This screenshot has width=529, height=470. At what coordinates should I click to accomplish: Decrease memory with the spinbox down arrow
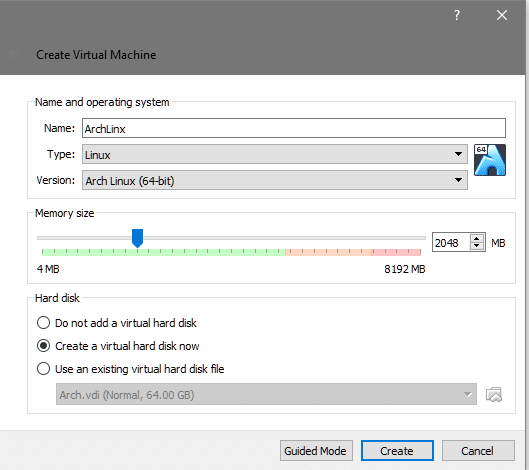pos(476,246)
